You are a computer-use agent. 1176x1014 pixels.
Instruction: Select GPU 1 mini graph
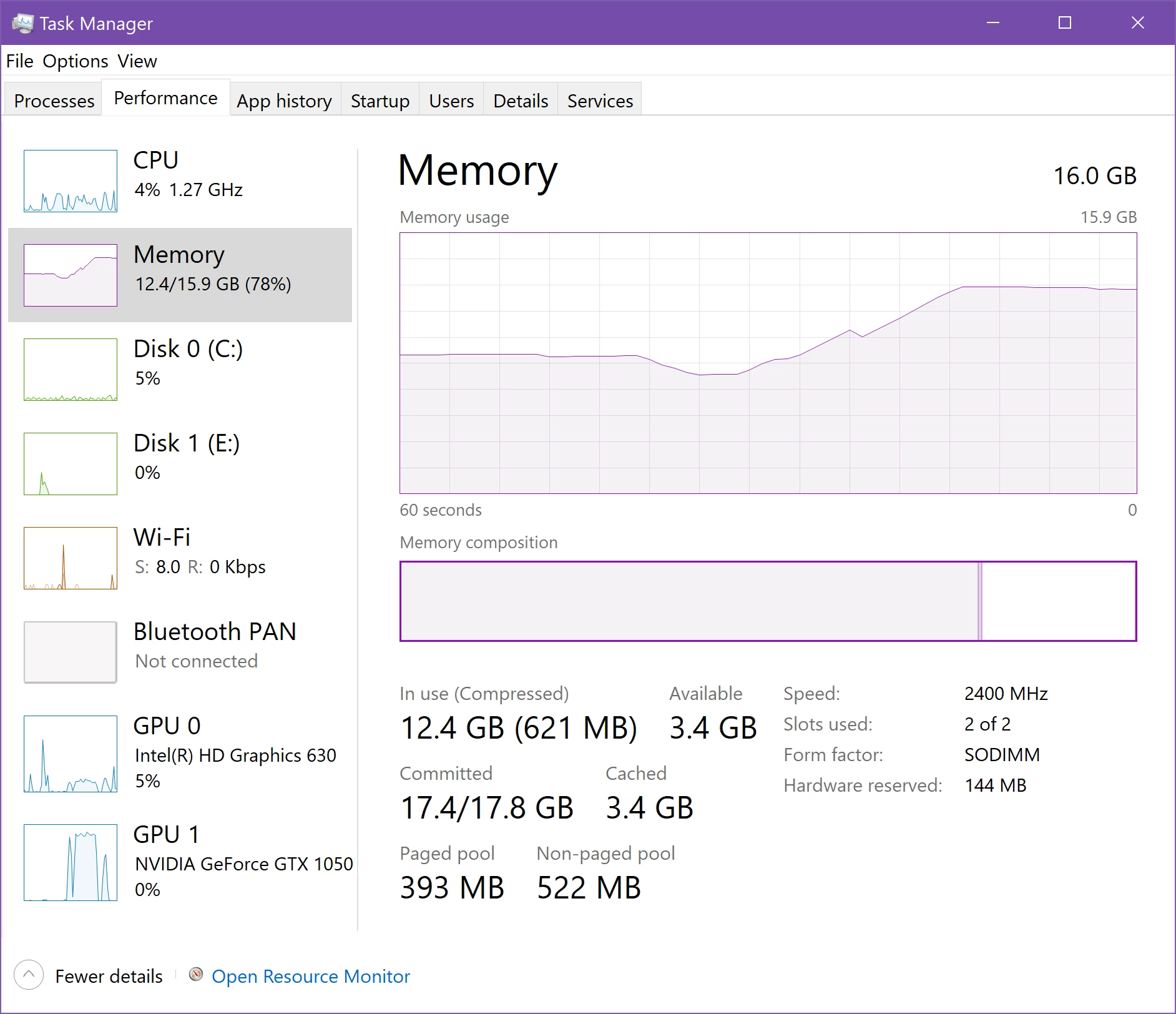pos(71,863)
